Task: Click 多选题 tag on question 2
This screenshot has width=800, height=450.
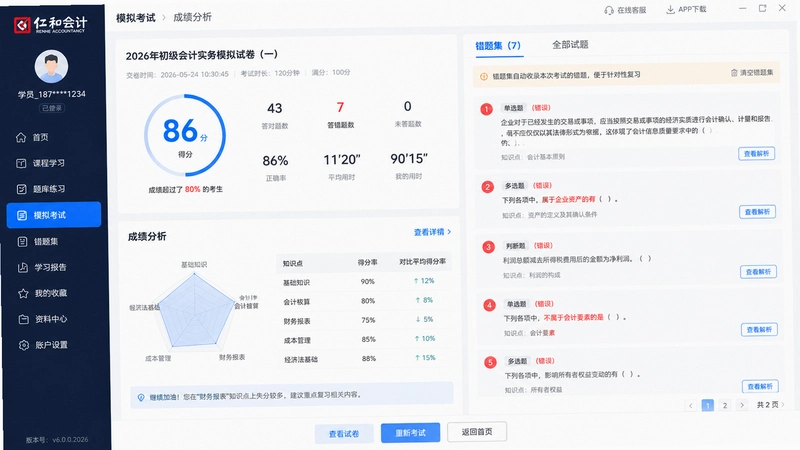Action: click(x=514, y=186)
